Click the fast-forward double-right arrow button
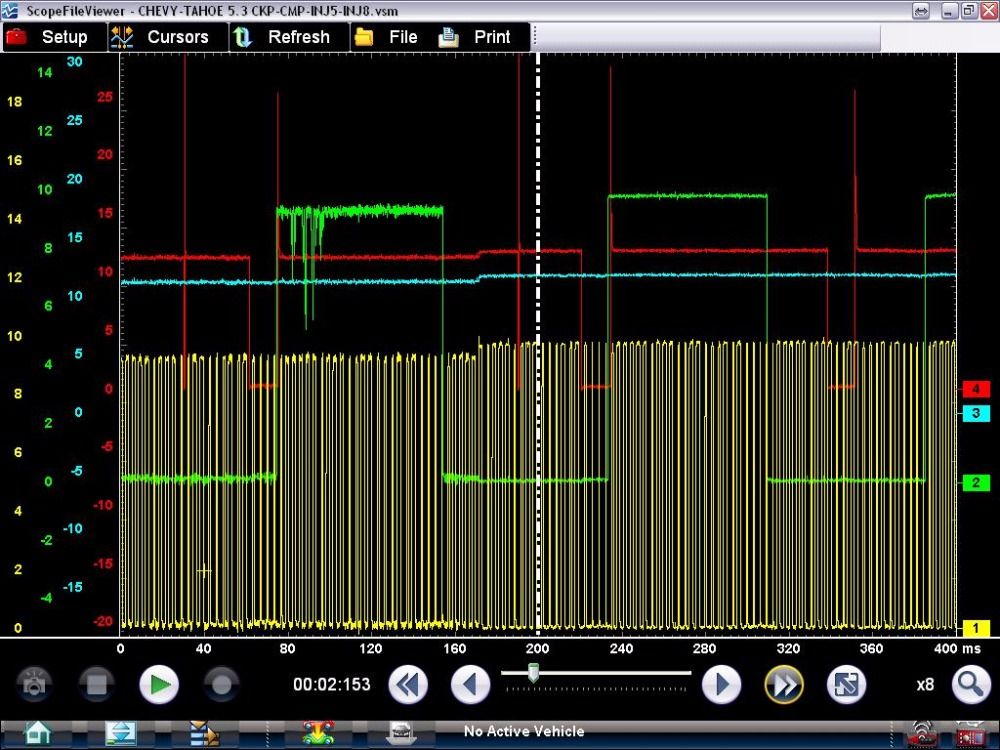 pos(784,685)
